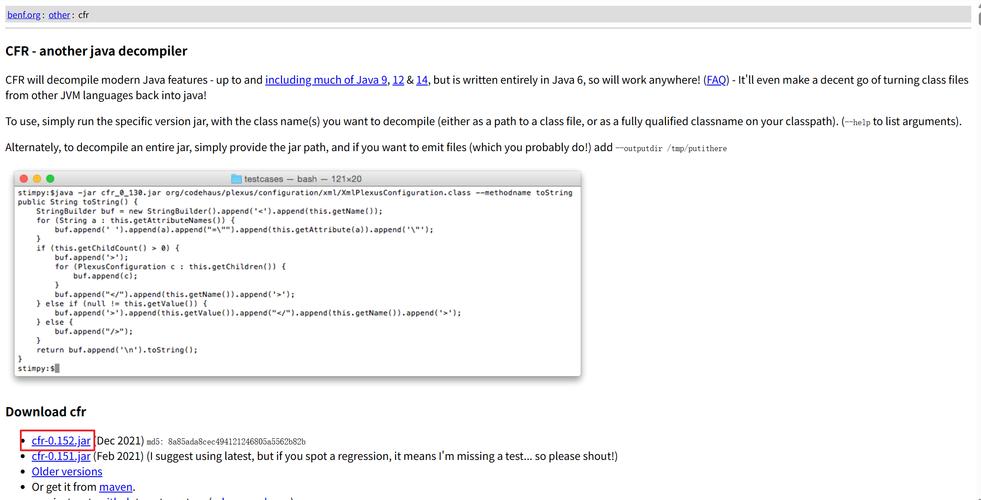The width and height of the screenshot is (981, 500).
Task: Visit the maven link
Action: 116,487
